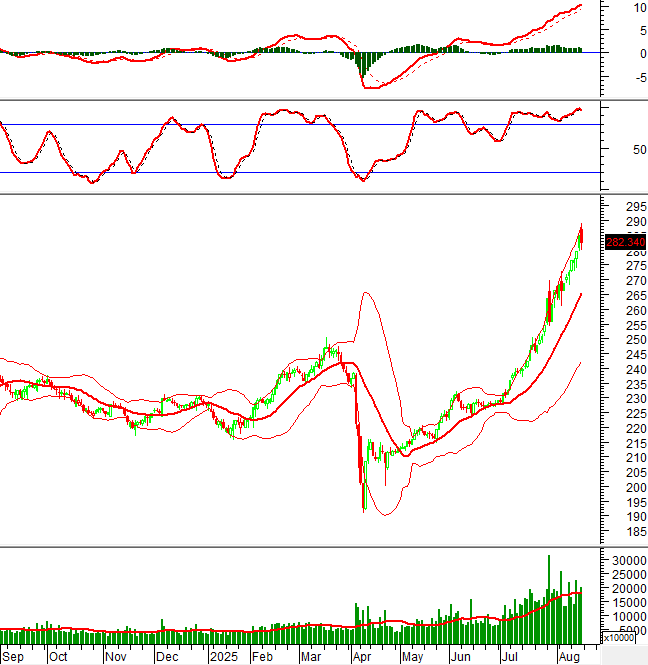The width and height of the screenshot is (648, 665).
Task: Click the current price label 282.340
Action: pos(625,241)
